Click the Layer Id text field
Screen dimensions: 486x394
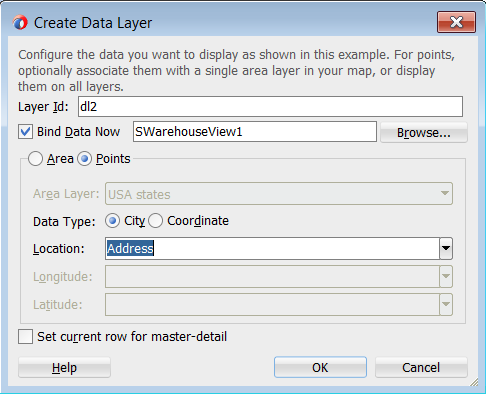(270, 107)
